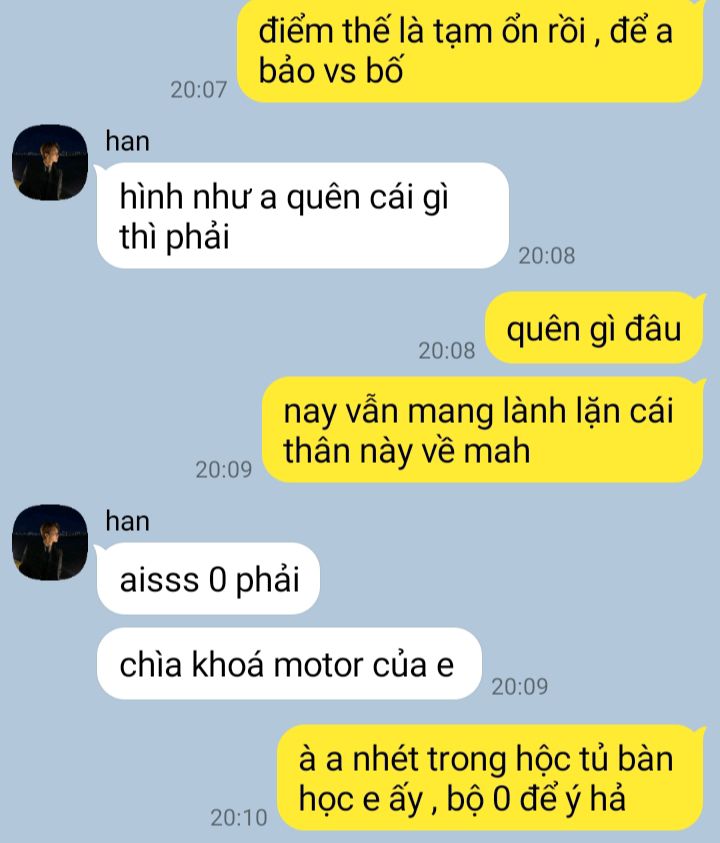Tap the 'chìa khoá motor của e' message

[x=289, y=663]
